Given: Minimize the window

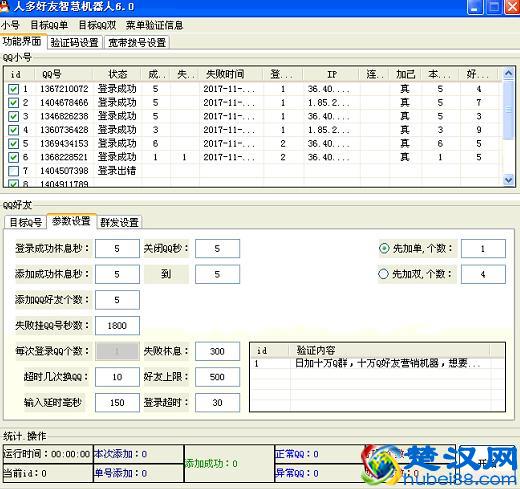Looking at the screenshot, I should pos(474,7).
